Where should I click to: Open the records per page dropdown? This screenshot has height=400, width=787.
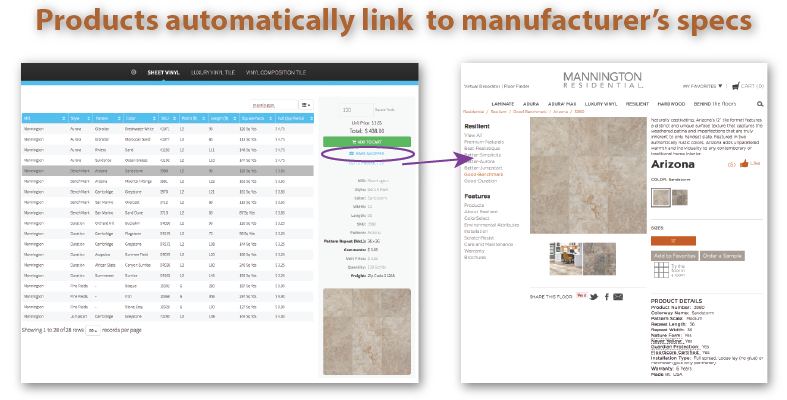click(92, 328)
